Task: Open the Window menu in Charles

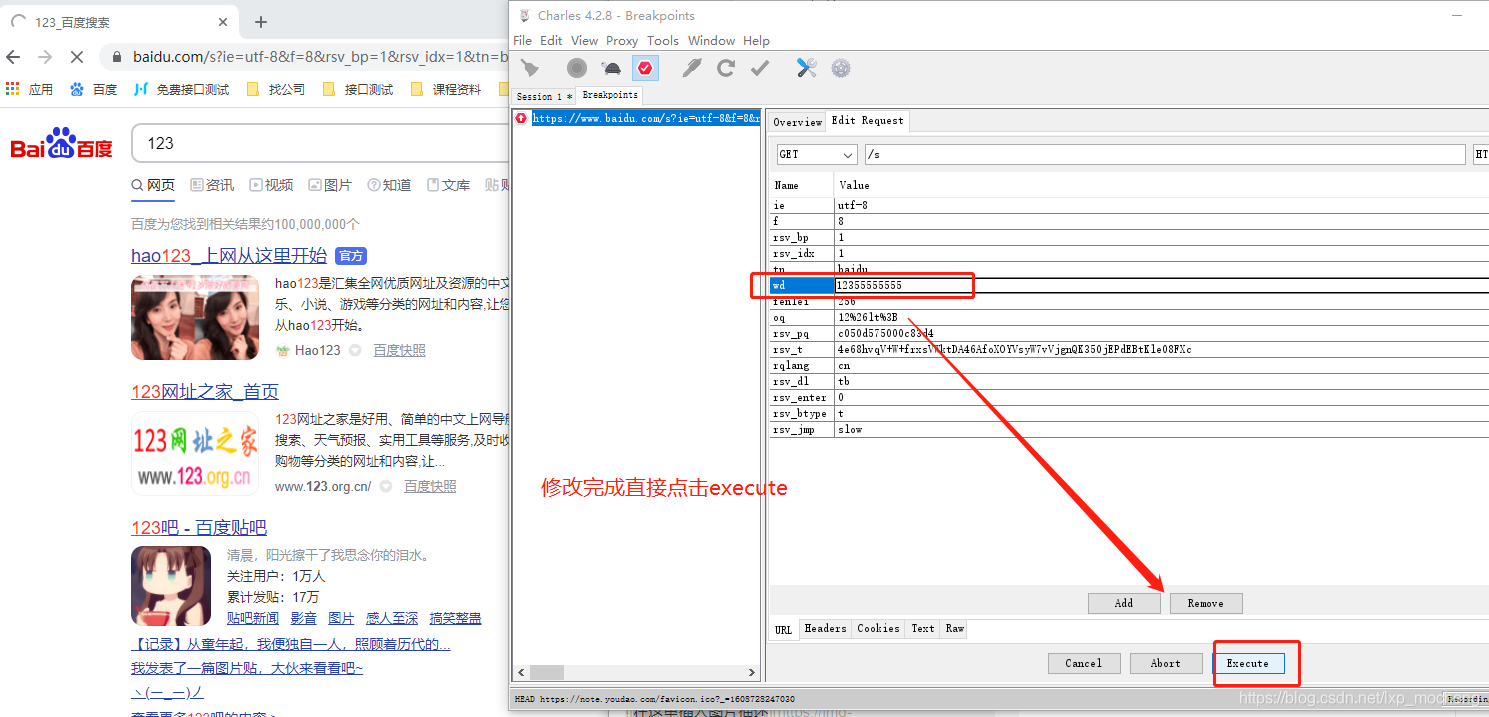Action: click(x=711, y=41)
